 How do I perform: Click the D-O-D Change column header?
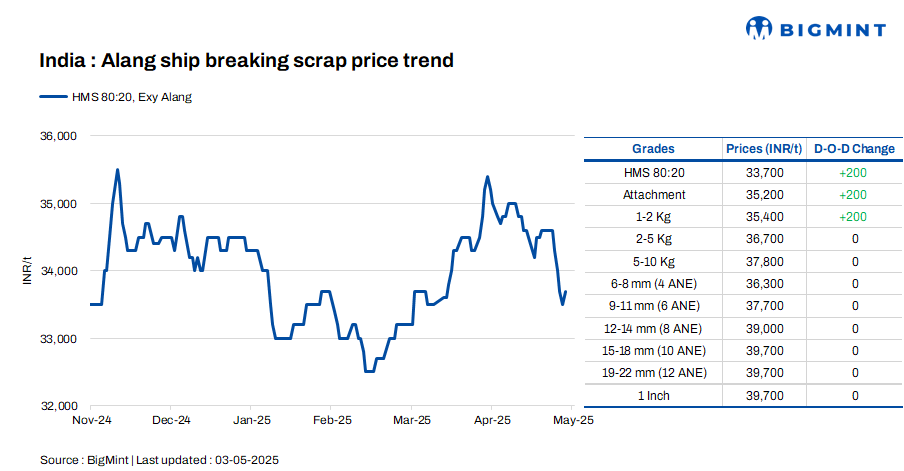(x=854, y=149)
